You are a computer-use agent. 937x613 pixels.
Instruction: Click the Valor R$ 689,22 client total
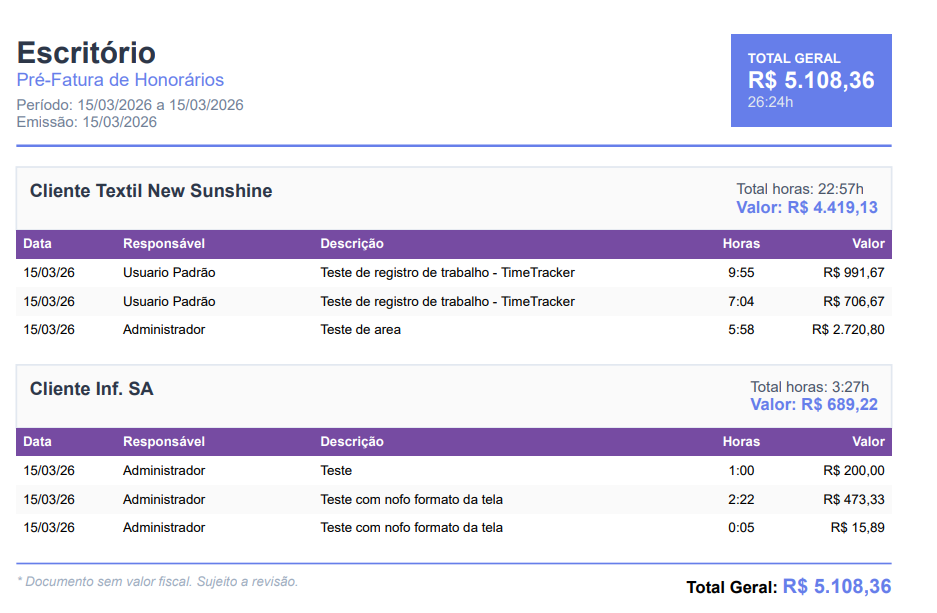[x=813, y=405]
